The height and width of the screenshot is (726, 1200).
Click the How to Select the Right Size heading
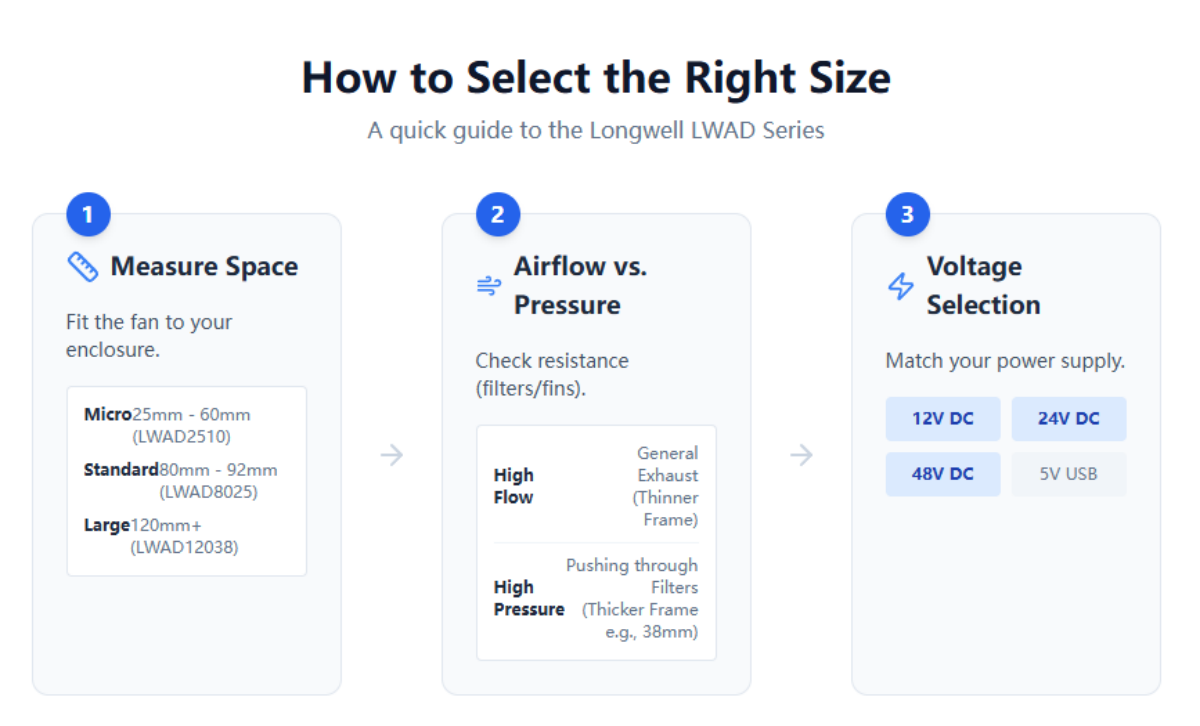coord(596,77)
